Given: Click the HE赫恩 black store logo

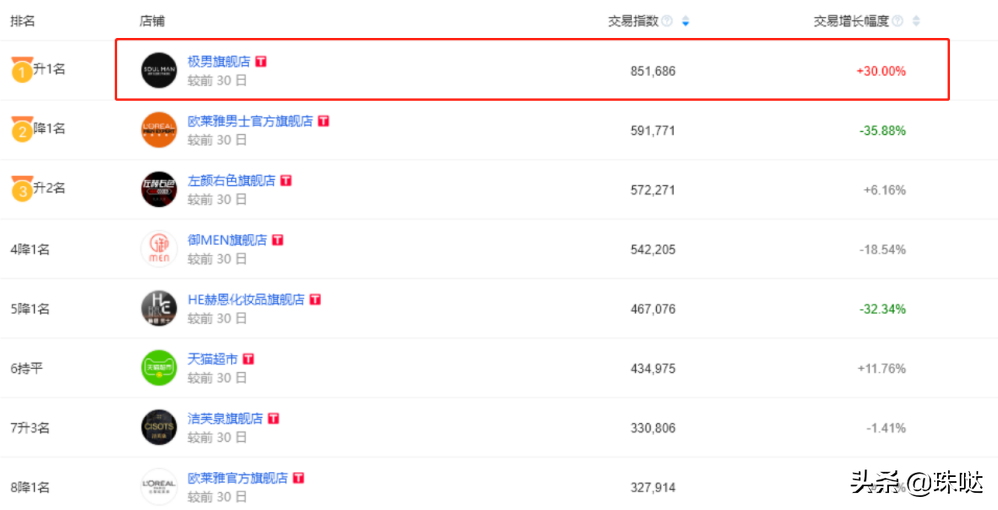Looking at the screenshot, I should coord(158,308).
